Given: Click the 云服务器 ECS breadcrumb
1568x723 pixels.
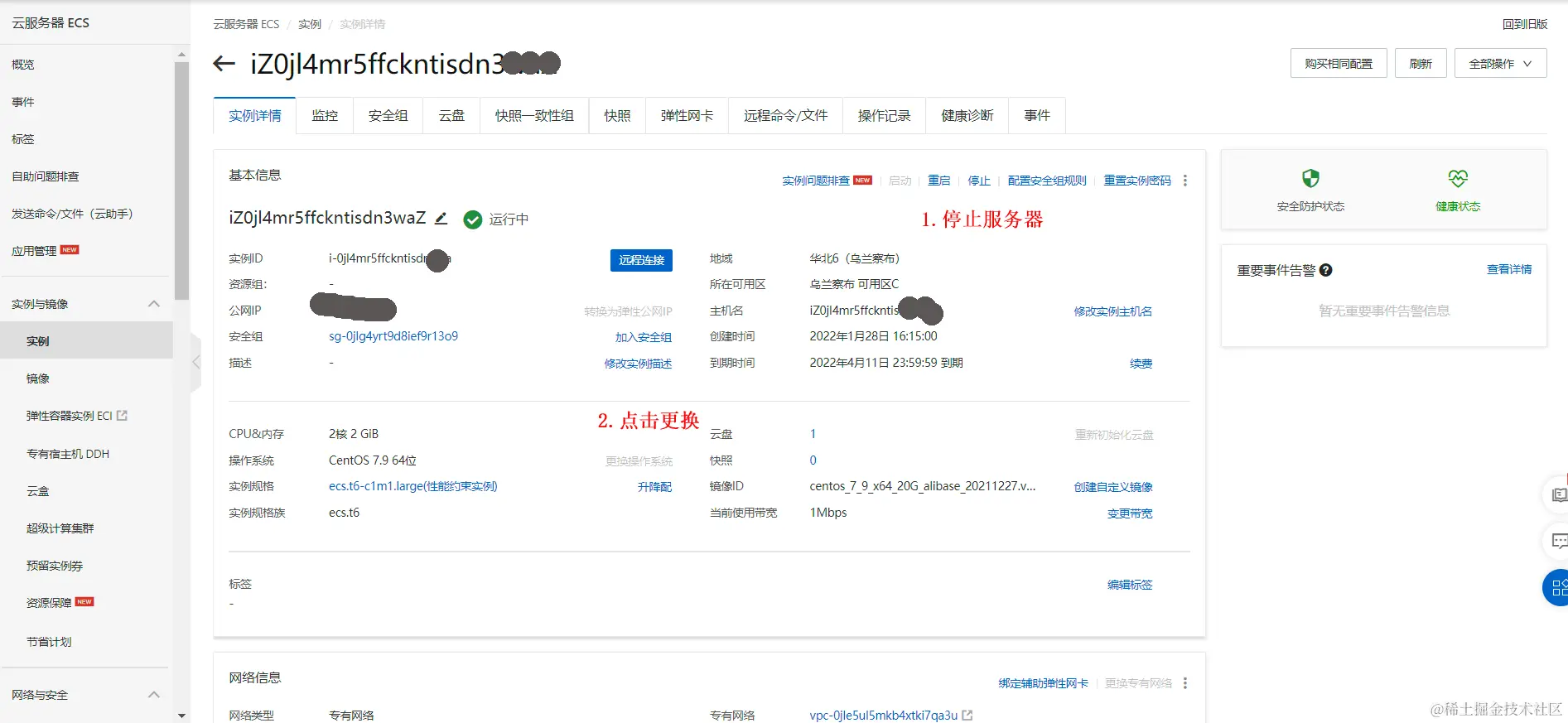Looking at the screenshot, I should coord(246,24).
